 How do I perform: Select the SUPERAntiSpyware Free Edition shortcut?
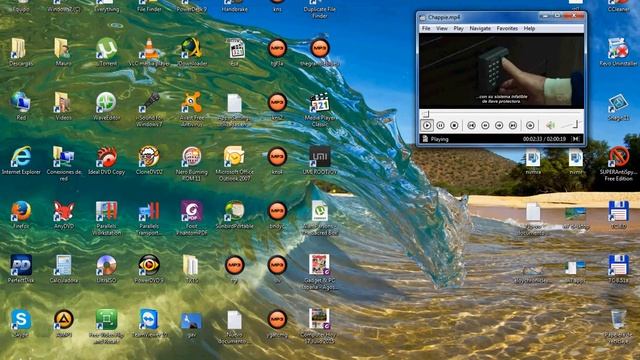618,163
